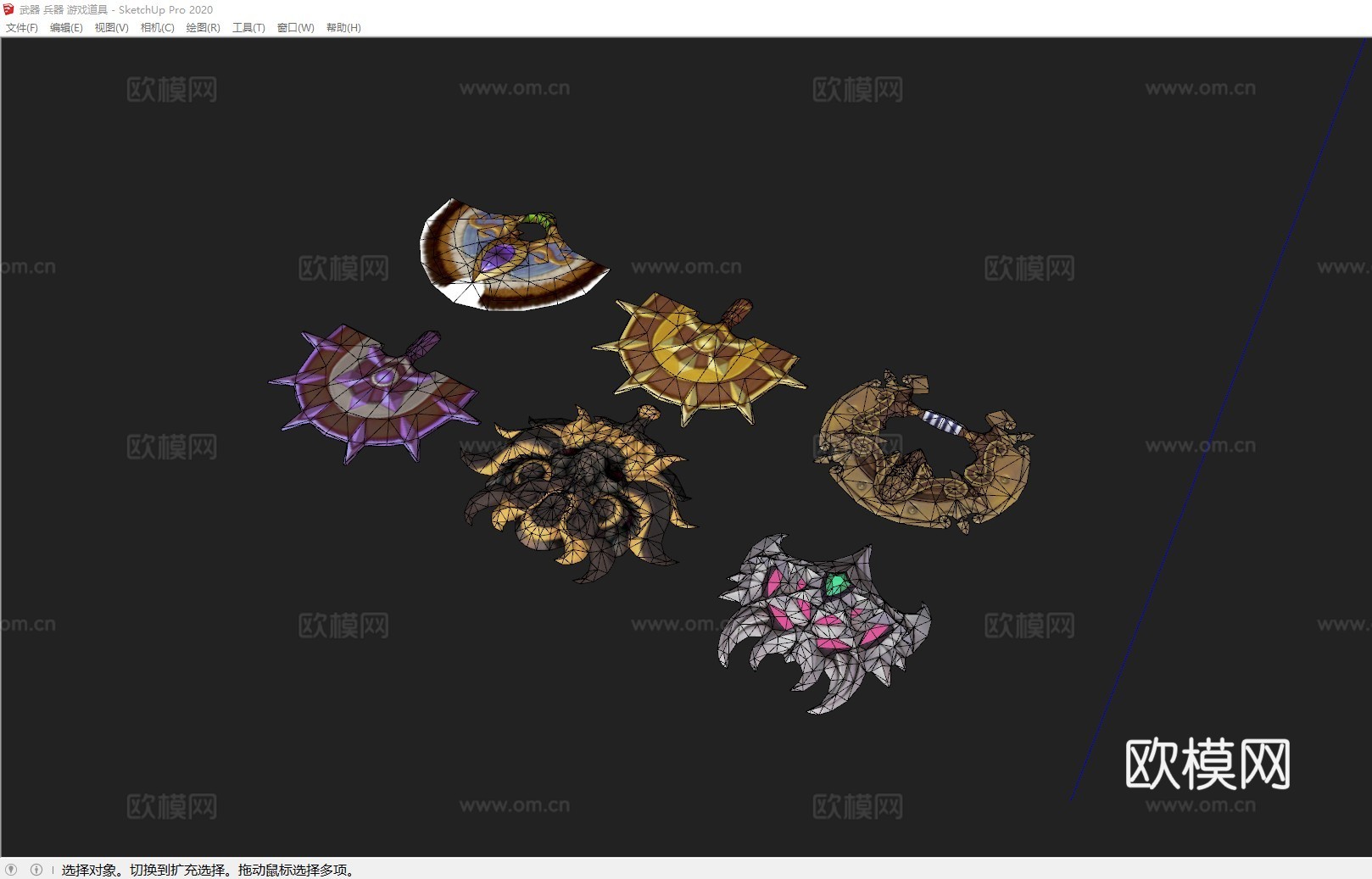The height and width of the screenshot is (879, 1372).
Task: Open the 绘图(R) menu
Action: click(x=203, y=28)
